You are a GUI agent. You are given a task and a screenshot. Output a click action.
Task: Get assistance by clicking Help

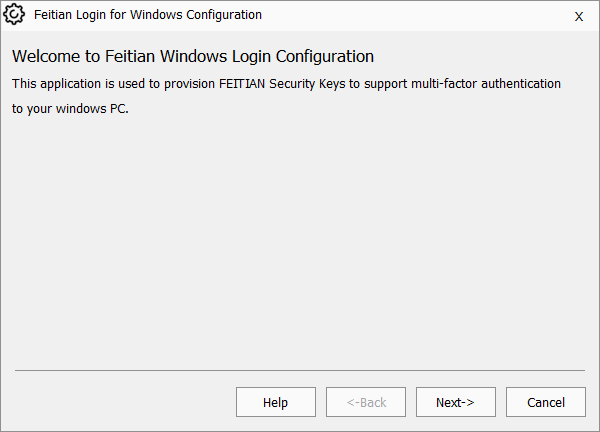click(x=276, y=402)
